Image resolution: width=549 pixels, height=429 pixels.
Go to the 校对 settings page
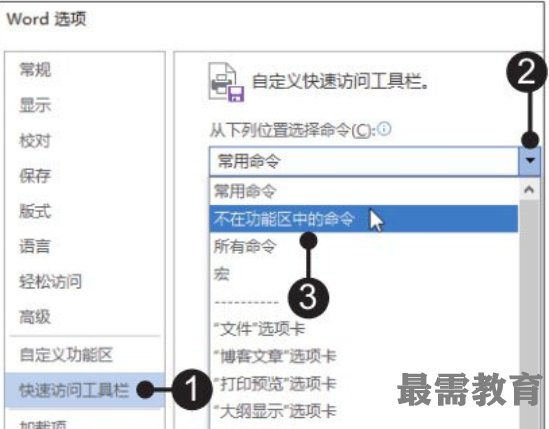pyautogui.click(x=35, y=141)
